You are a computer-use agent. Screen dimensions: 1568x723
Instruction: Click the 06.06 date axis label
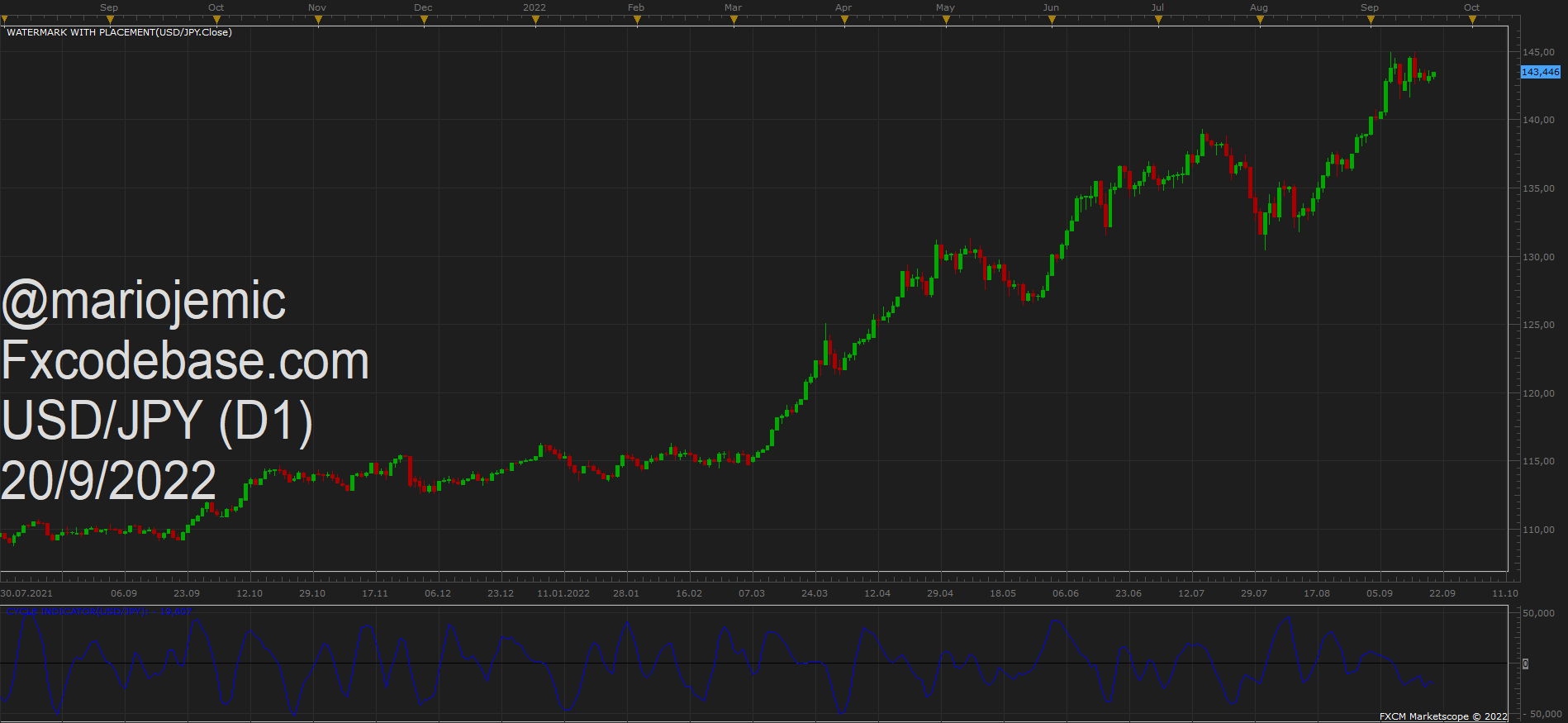tap(1066, 593)
